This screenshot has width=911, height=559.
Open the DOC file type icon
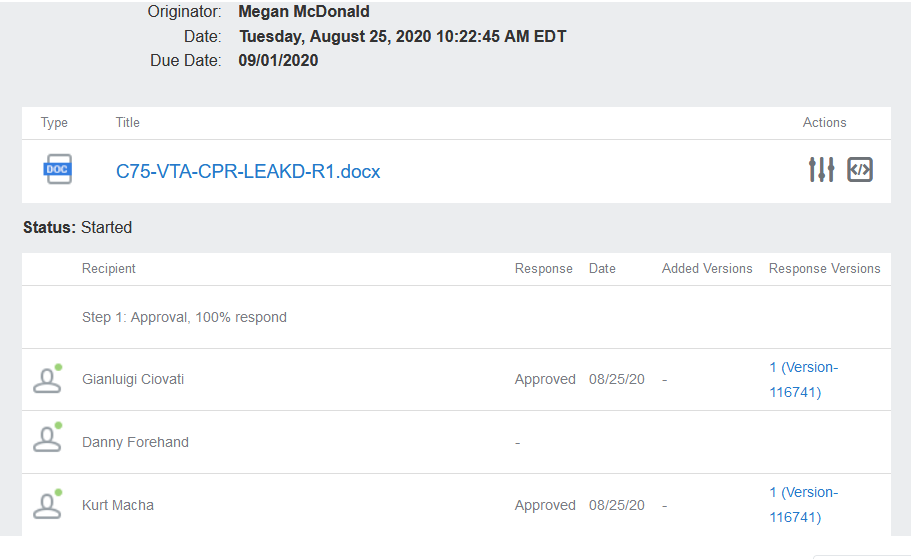tap(58, 169)
